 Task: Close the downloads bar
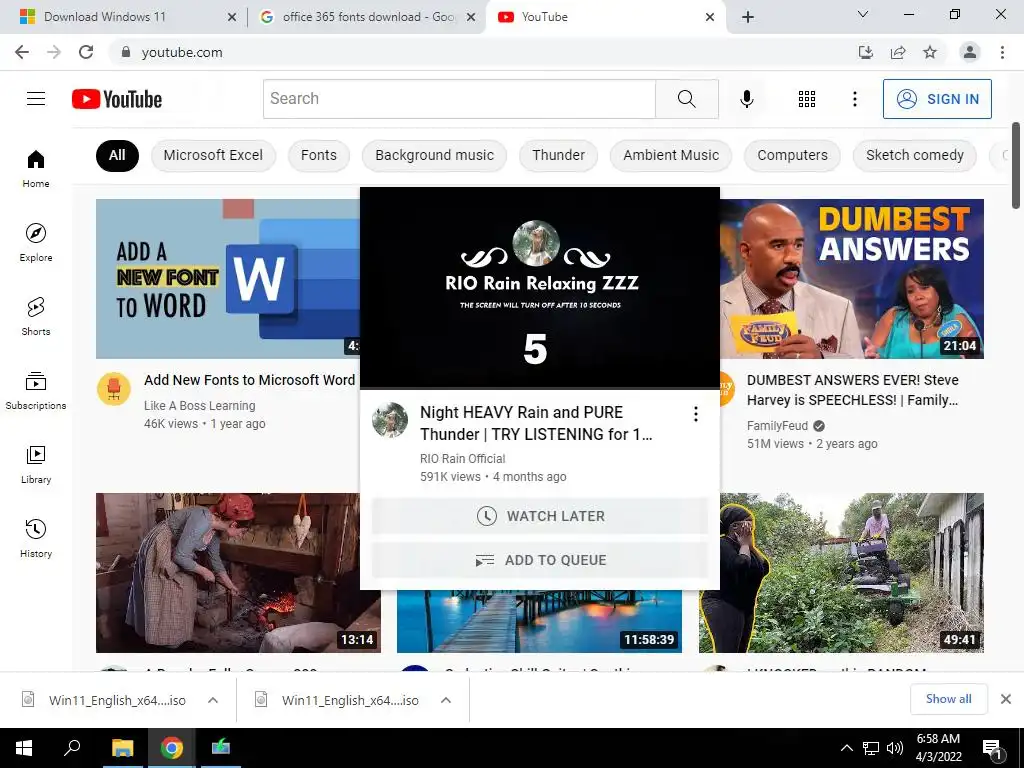(1006, 699)
